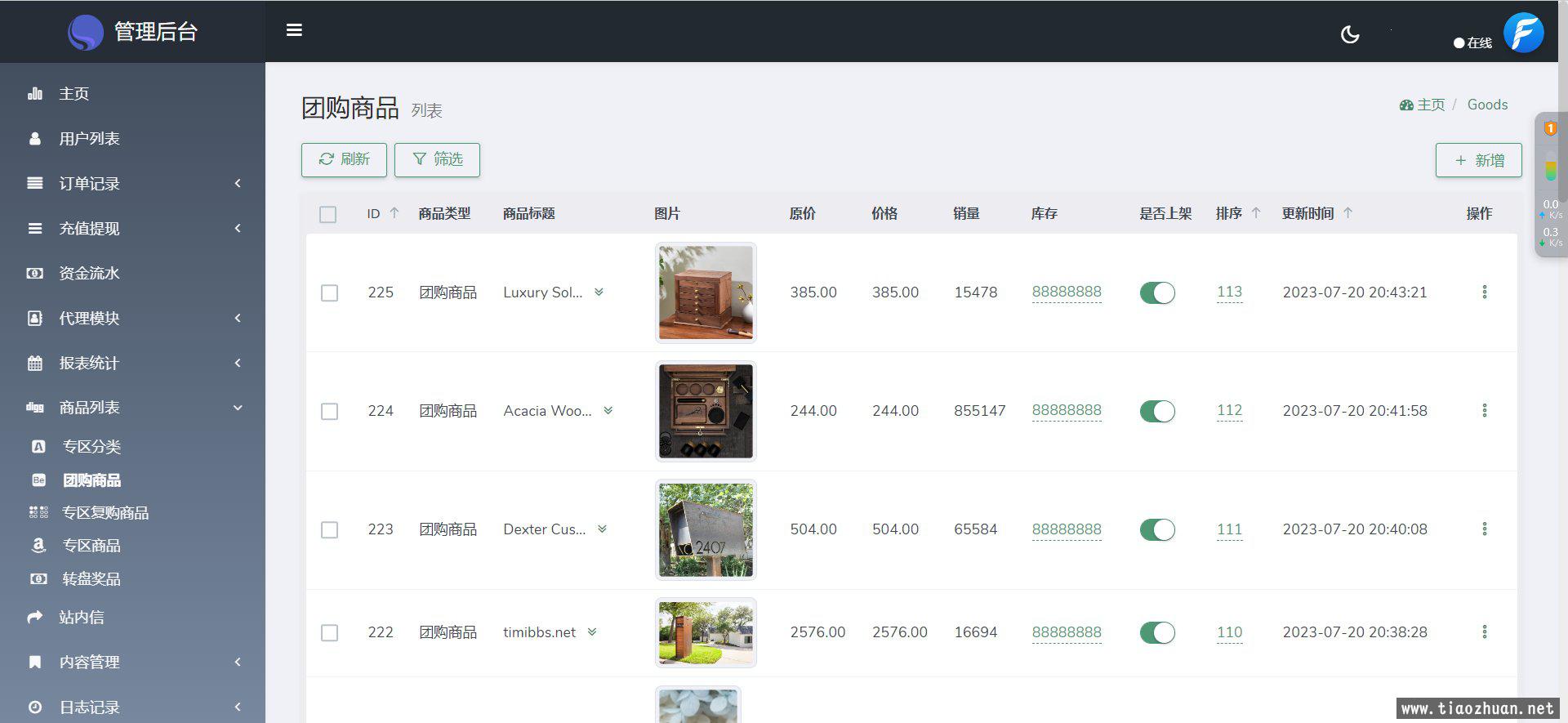Sort by 排序 column arrow
The height and width of the screenshot is (723, 1568).
click(1256, 213)
